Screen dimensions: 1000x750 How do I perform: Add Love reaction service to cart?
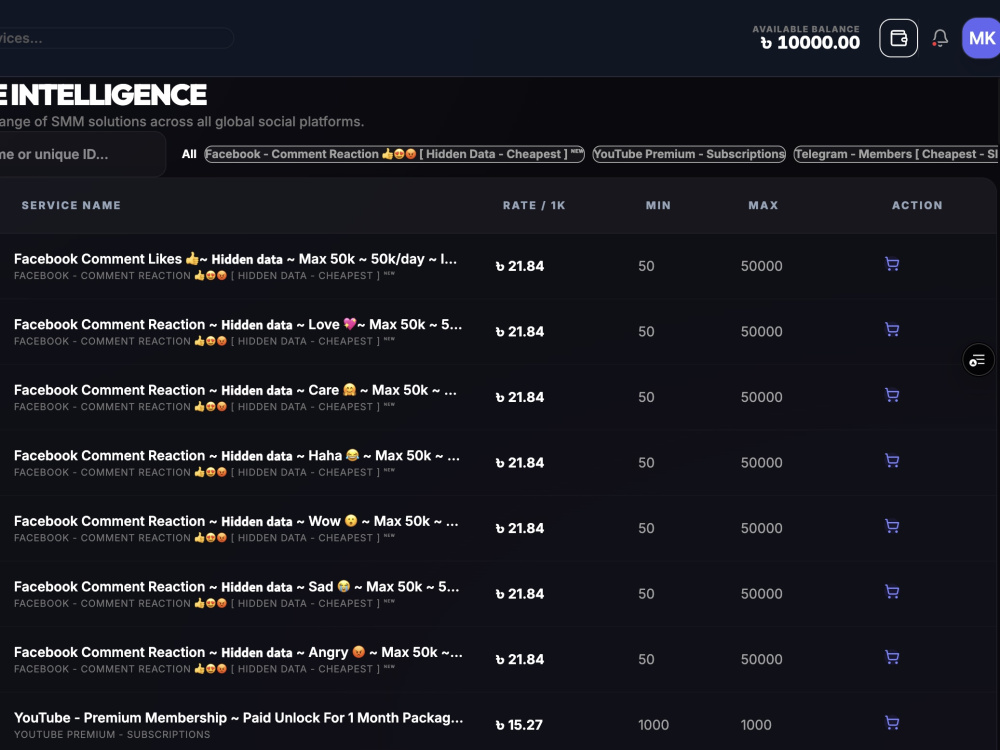pos(892,330)
